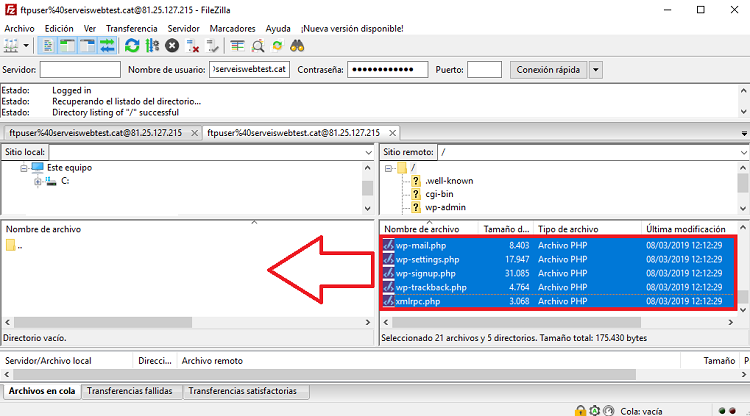Open Edición menu
The image size is (750, 416).
(59, 29)
